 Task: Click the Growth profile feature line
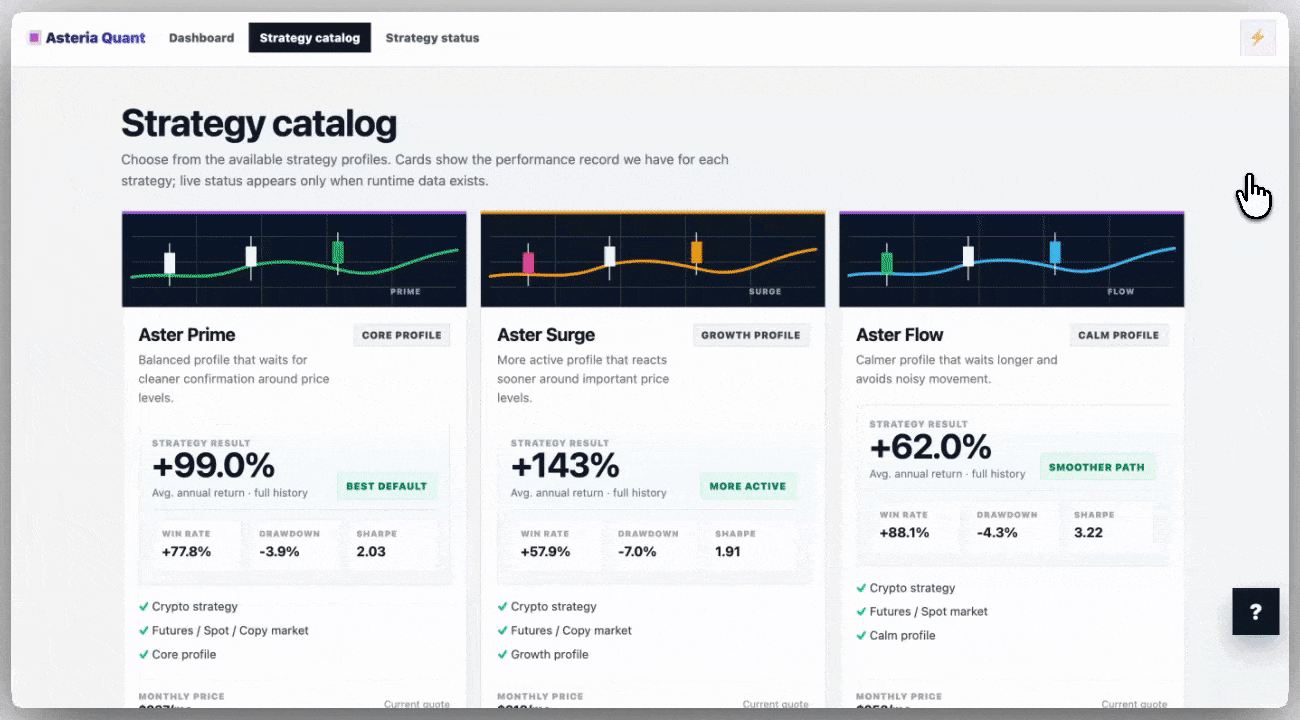click(549, 655)
